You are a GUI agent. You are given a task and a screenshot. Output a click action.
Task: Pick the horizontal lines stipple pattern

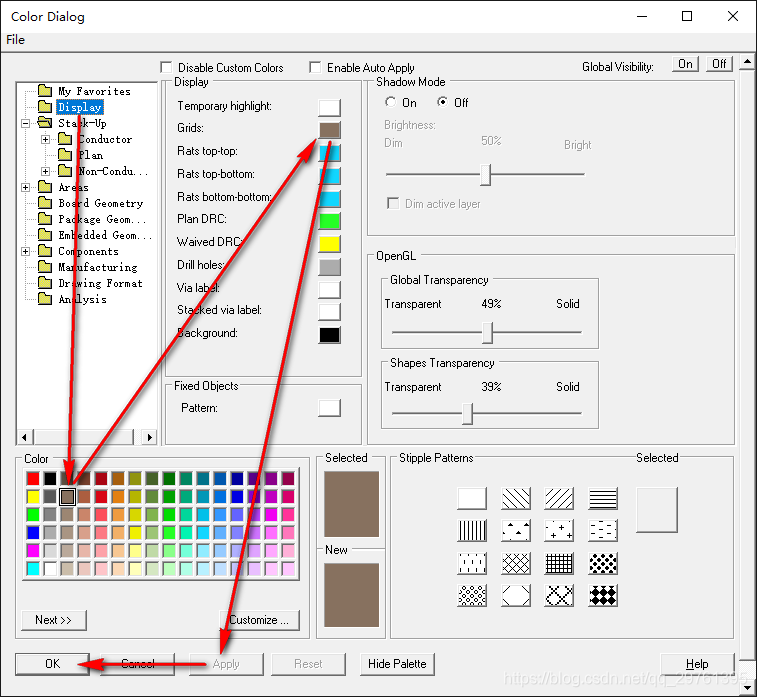(x=603, y=498)
